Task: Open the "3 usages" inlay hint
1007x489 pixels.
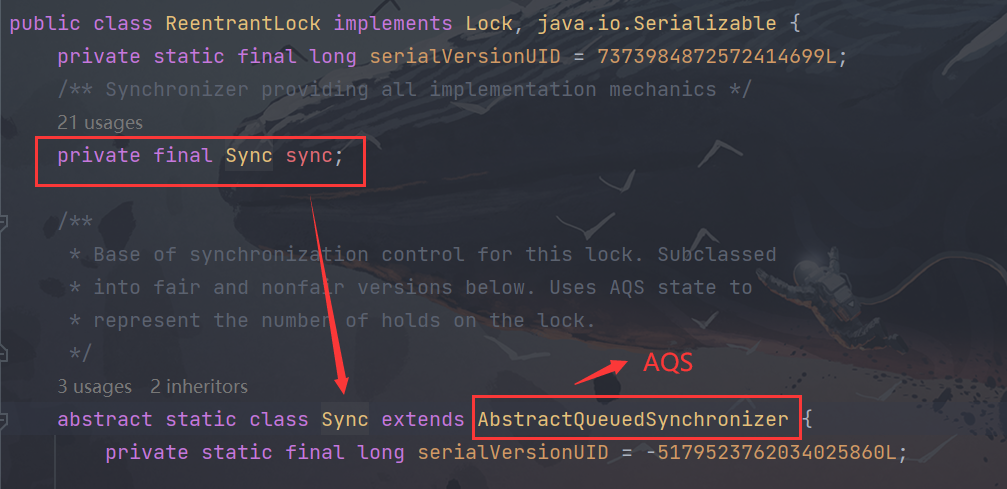Action: coord(94,387)
